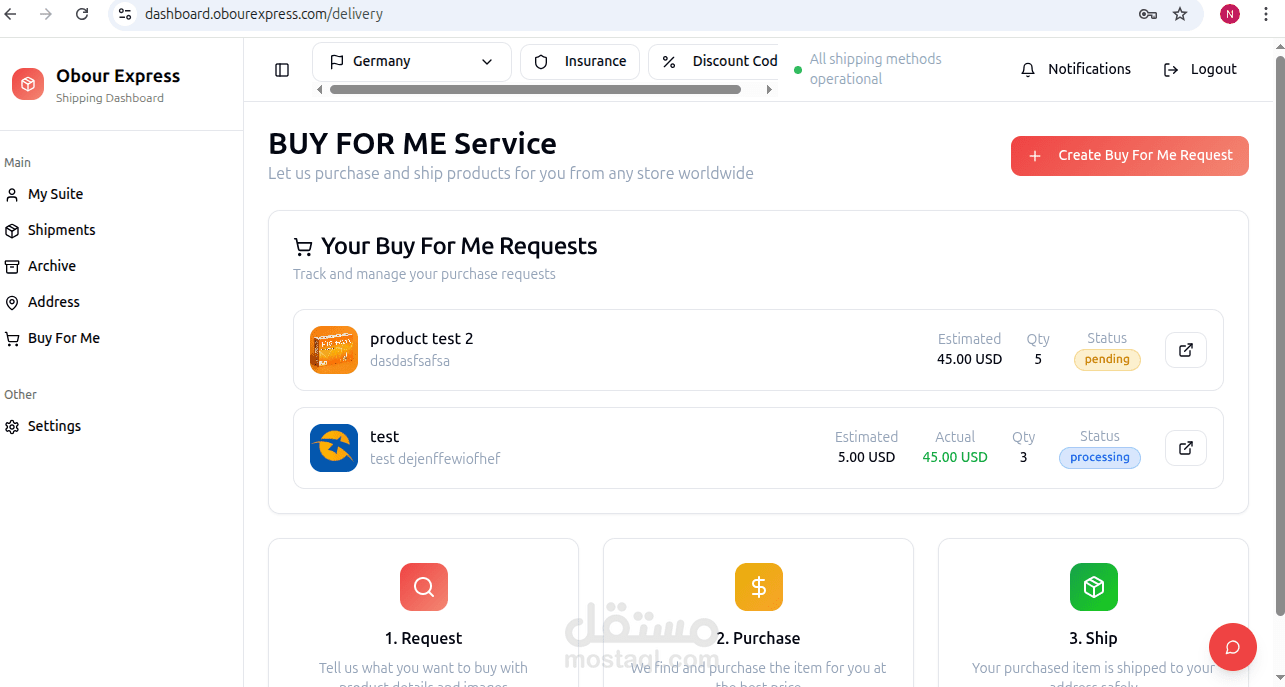Open the chat support bubble
The image size is (1285, 687).
(x=1232, y=646)
